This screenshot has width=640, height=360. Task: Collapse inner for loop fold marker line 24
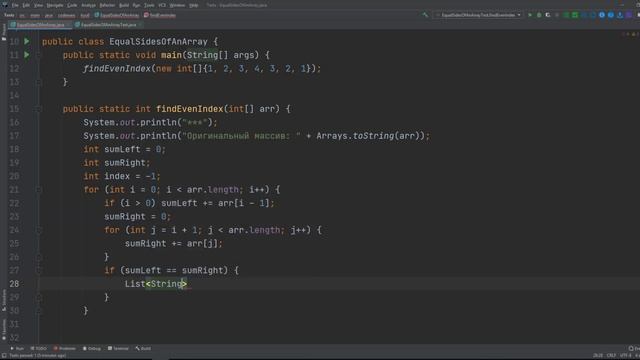38,230
